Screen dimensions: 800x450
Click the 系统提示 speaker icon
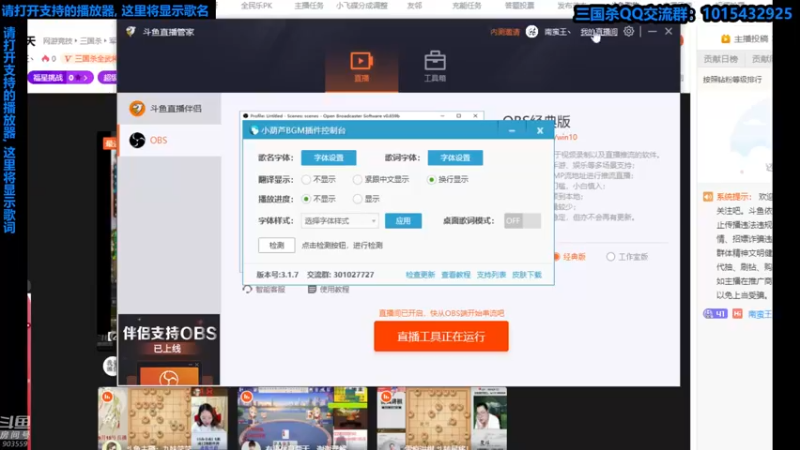coord(708,197)
